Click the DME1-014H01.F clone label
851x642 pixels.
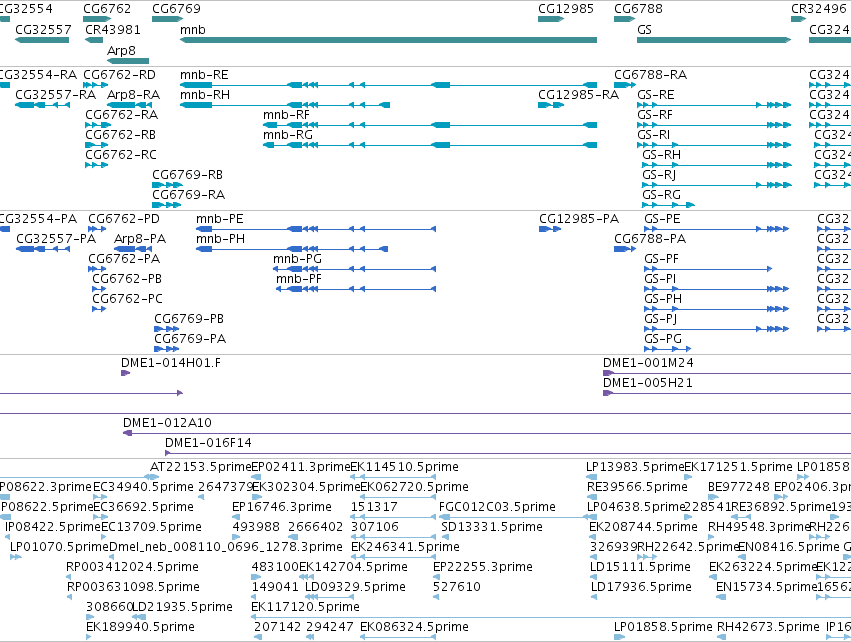[171, 363]
